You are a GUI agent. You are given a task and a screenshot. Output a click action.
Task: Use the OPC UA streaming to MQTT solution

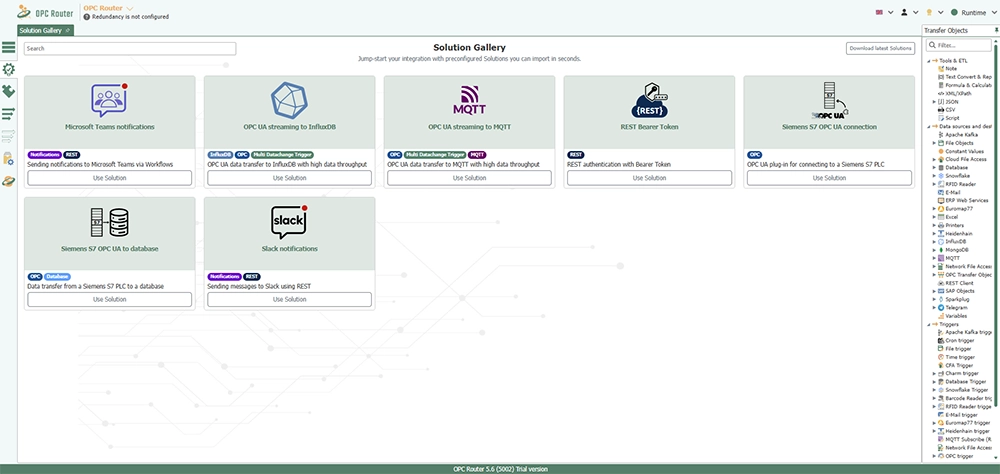tap(469, 178)
